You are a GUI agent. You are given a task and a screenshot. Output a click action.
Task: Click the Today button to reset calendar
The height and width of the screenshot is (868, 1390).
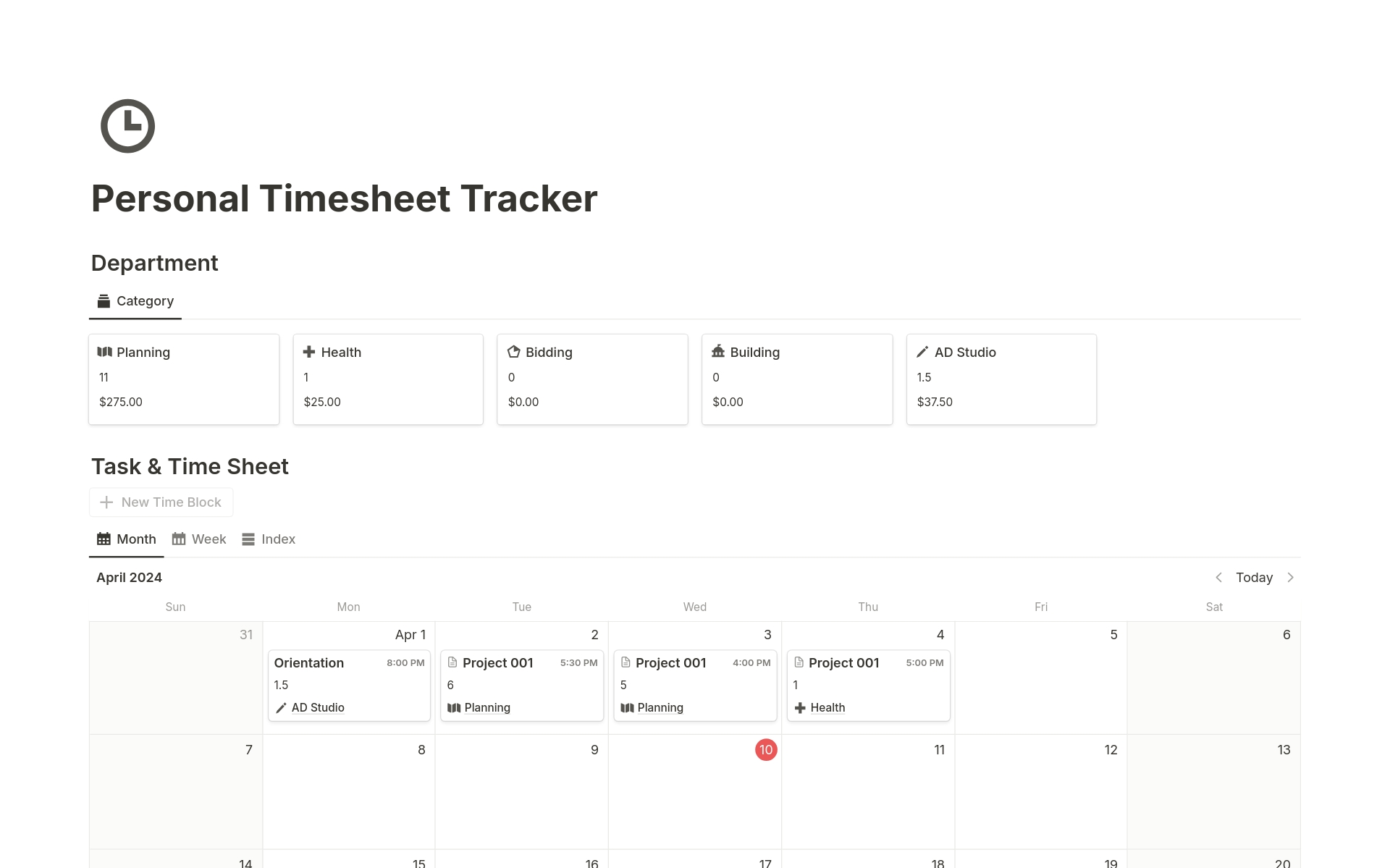[1253, 577]
